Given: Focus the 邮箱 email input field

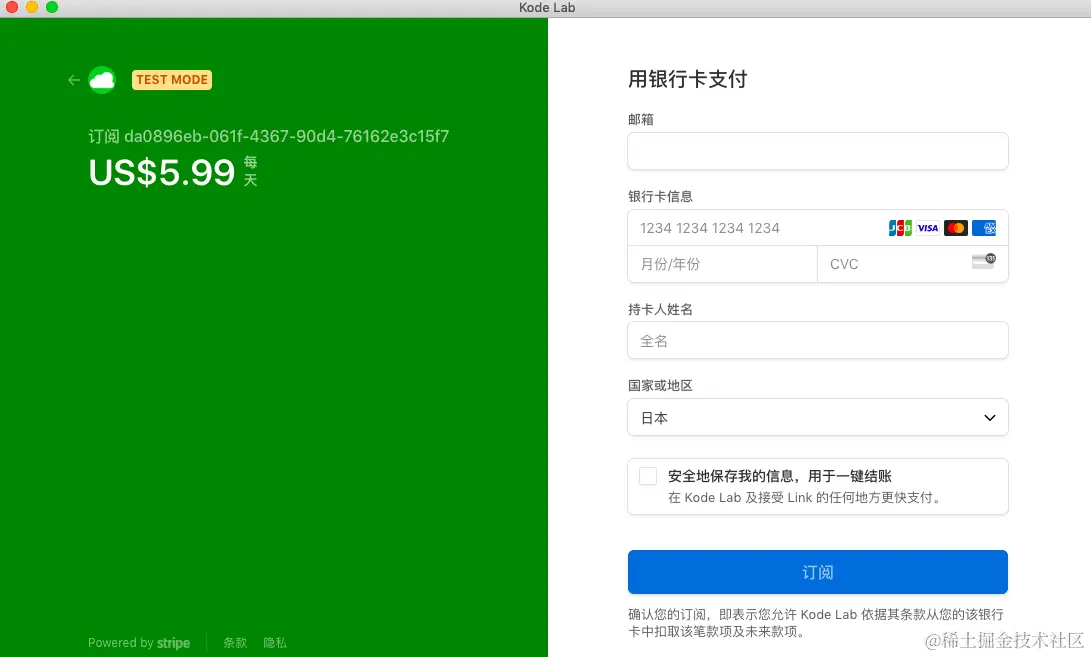Looking at the screenshot, I should click(x=818, y=151).
